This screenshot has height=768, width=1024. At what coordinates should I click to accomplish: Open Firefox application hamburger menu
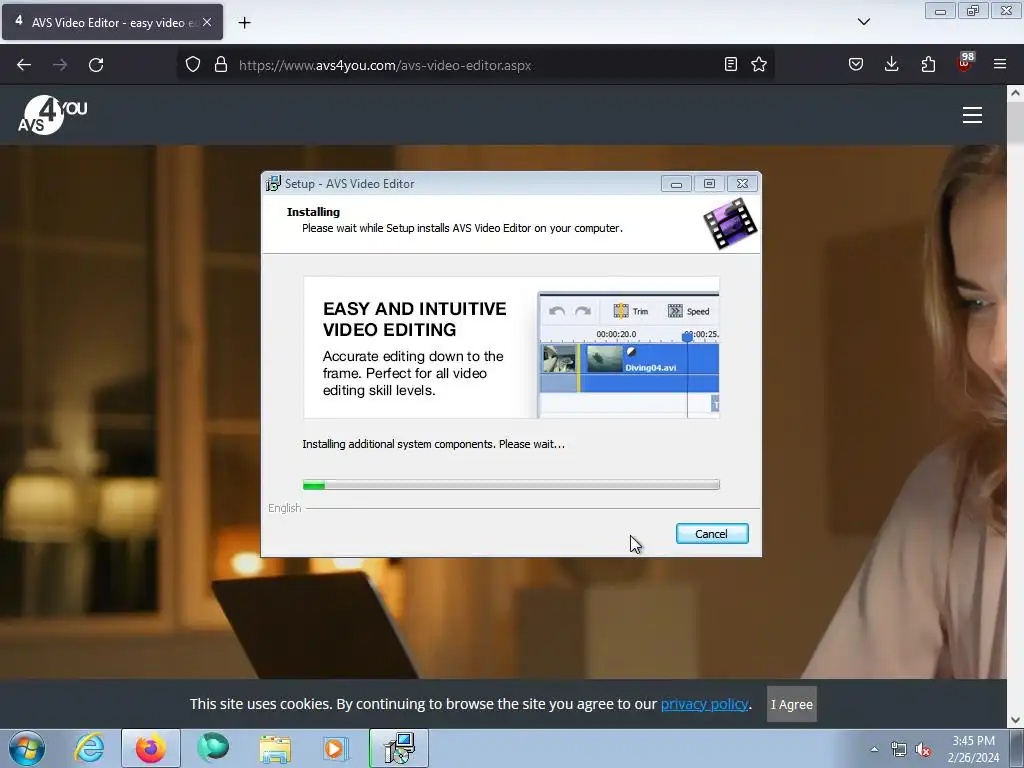(x=1000, y=64)
